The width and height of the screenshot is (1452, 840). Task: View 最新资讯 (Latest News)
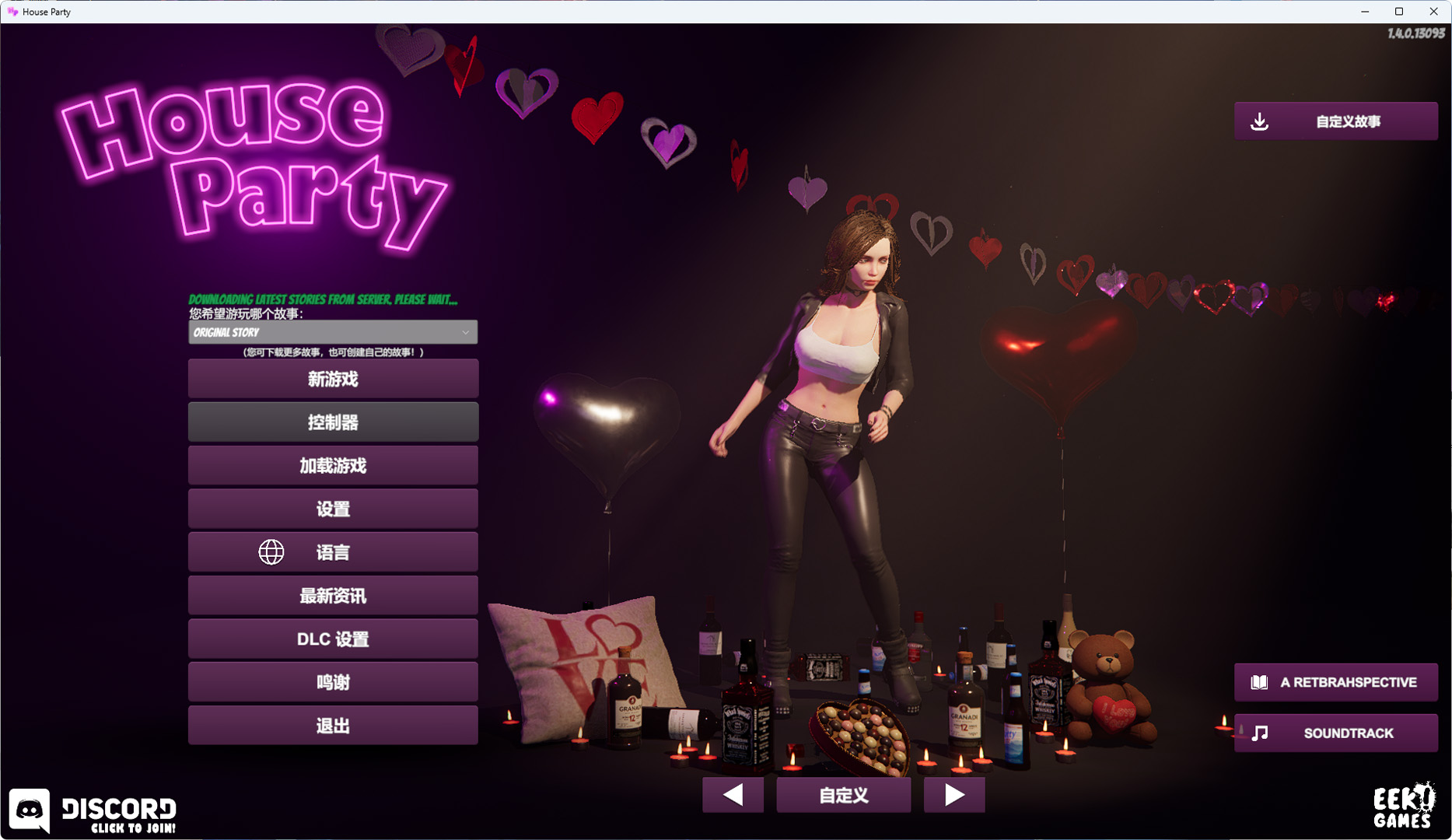pos(333,596)
